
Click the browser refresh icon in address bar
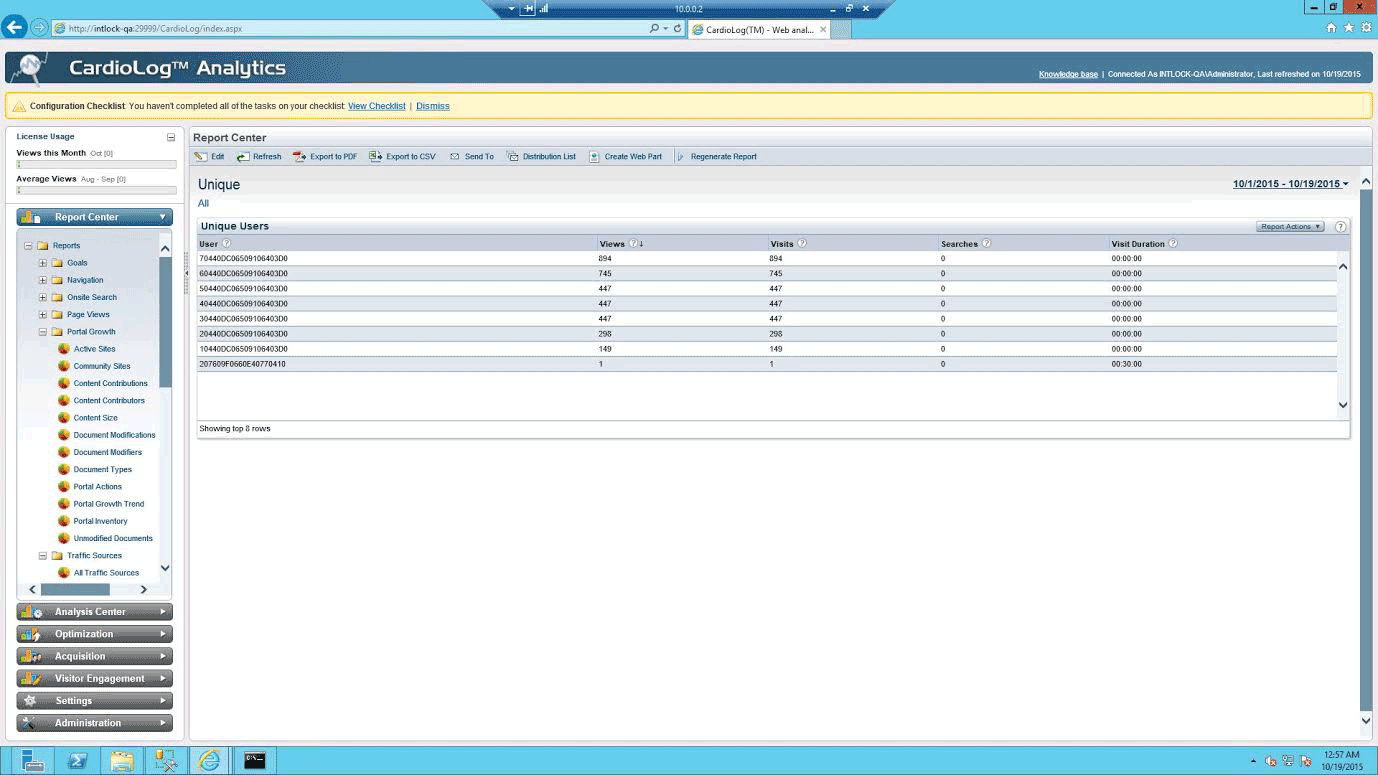[x=678, y=28]
